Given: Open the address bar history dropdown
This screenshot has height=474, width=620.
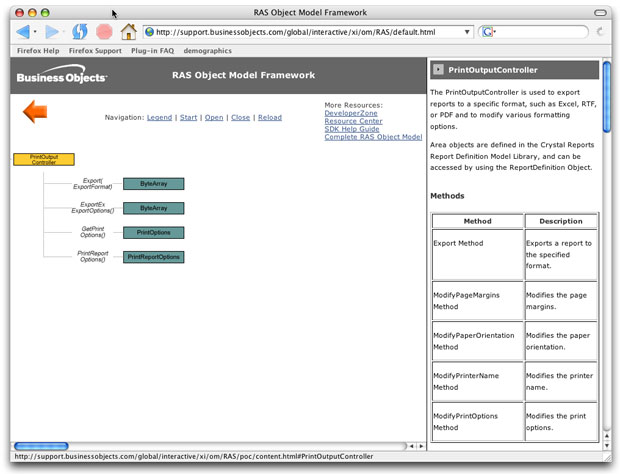Looking at the screenshot, I should (x=467, y=32).
